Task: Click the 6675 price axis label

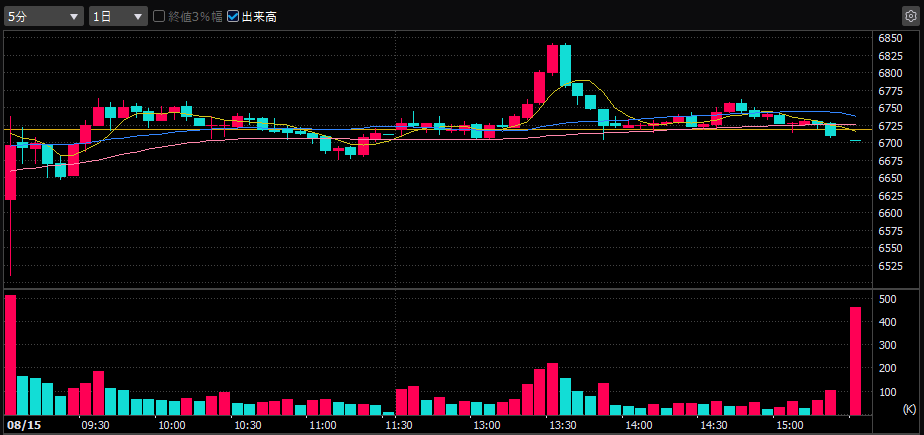Action: [x=890, y=161]
